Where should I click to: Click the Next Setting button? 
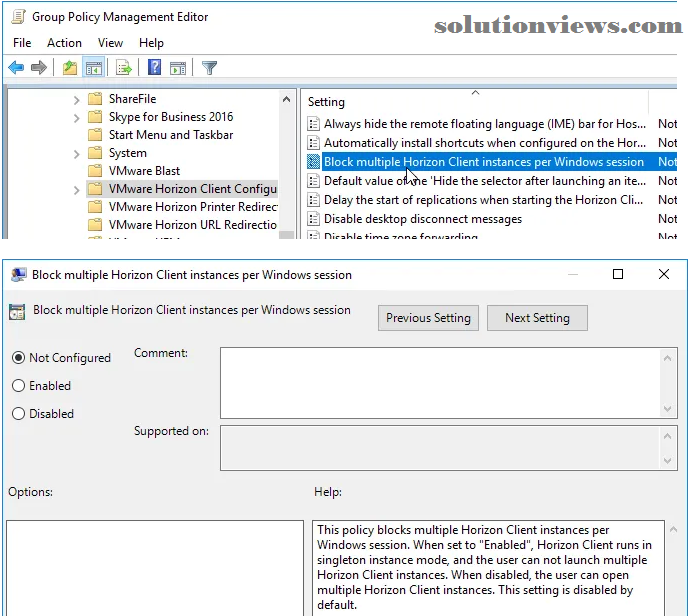pyautogui.click(x=537, y=318)
